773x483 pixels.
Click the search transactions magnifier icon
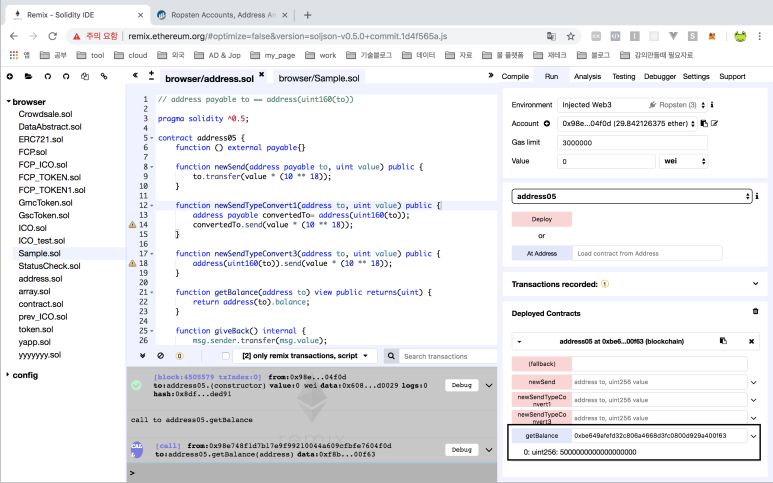pyautogui.click(x=391, y=356)
